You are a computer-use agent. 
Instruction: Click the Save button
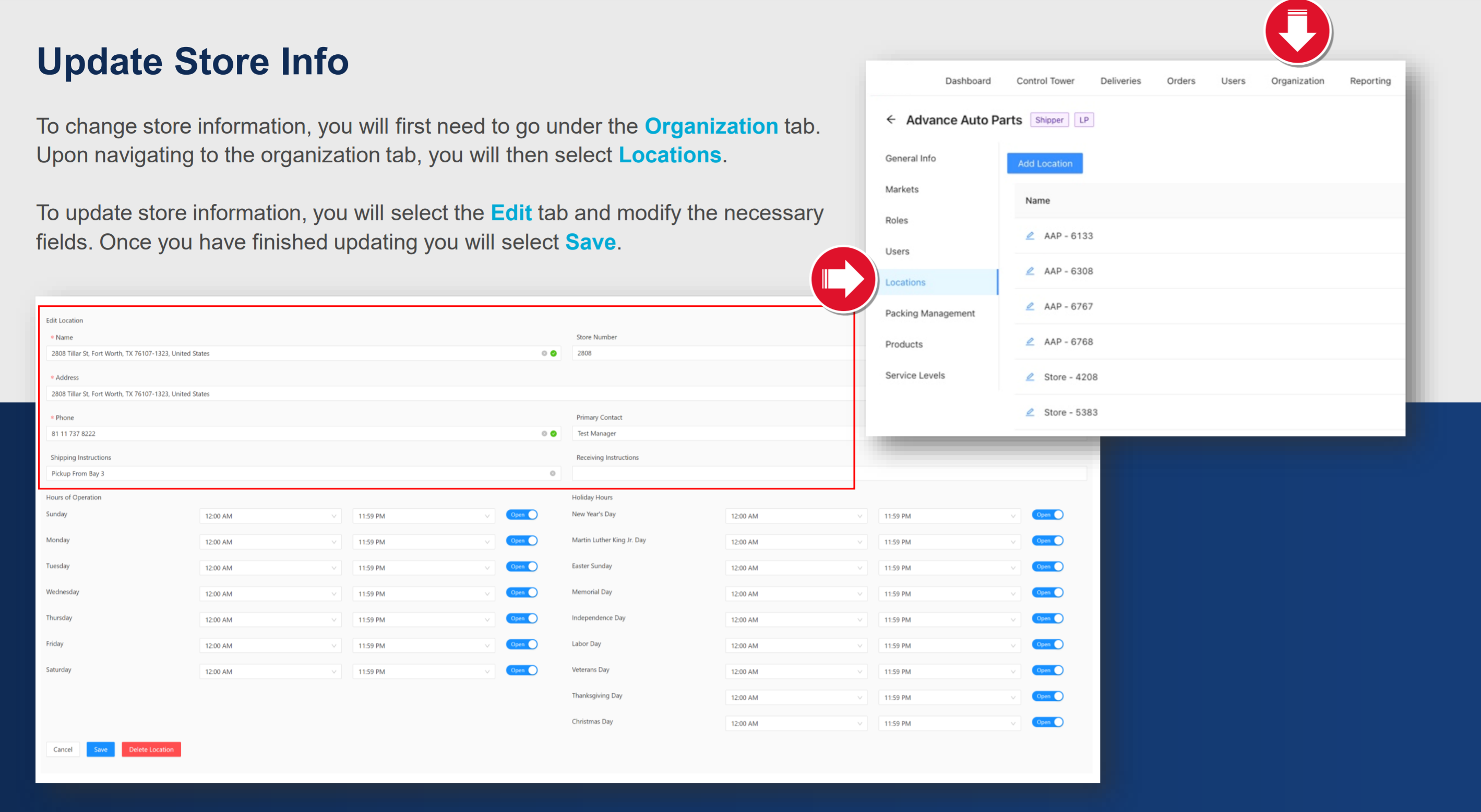pos(101,749)
